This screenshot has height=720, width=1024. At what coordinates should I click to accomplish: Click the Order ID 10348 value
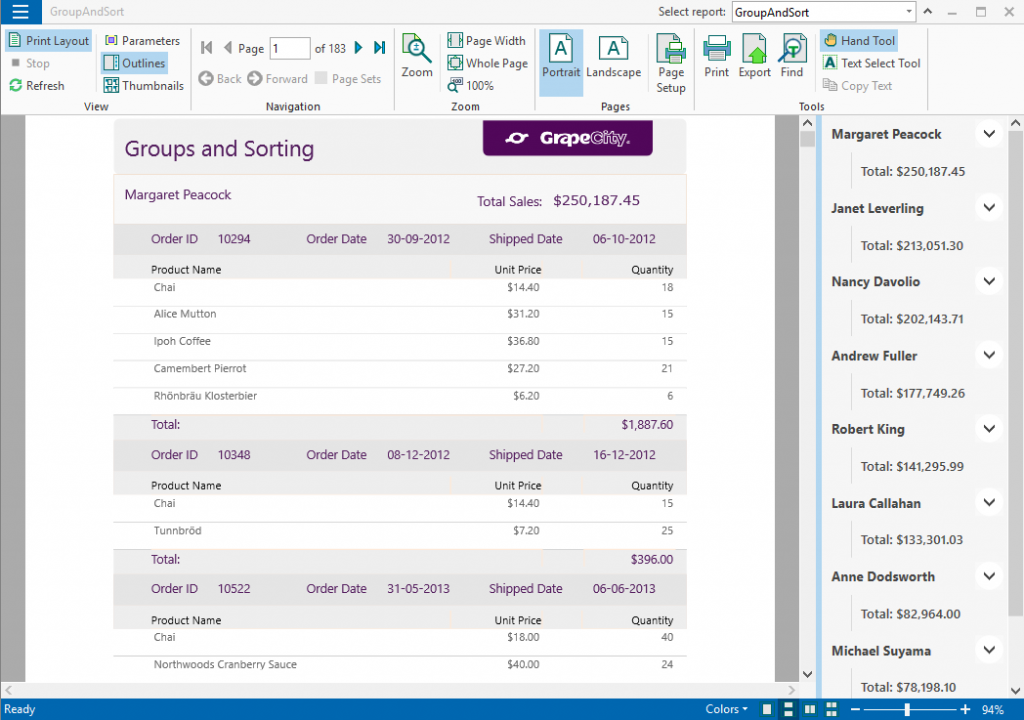point(234,455)
